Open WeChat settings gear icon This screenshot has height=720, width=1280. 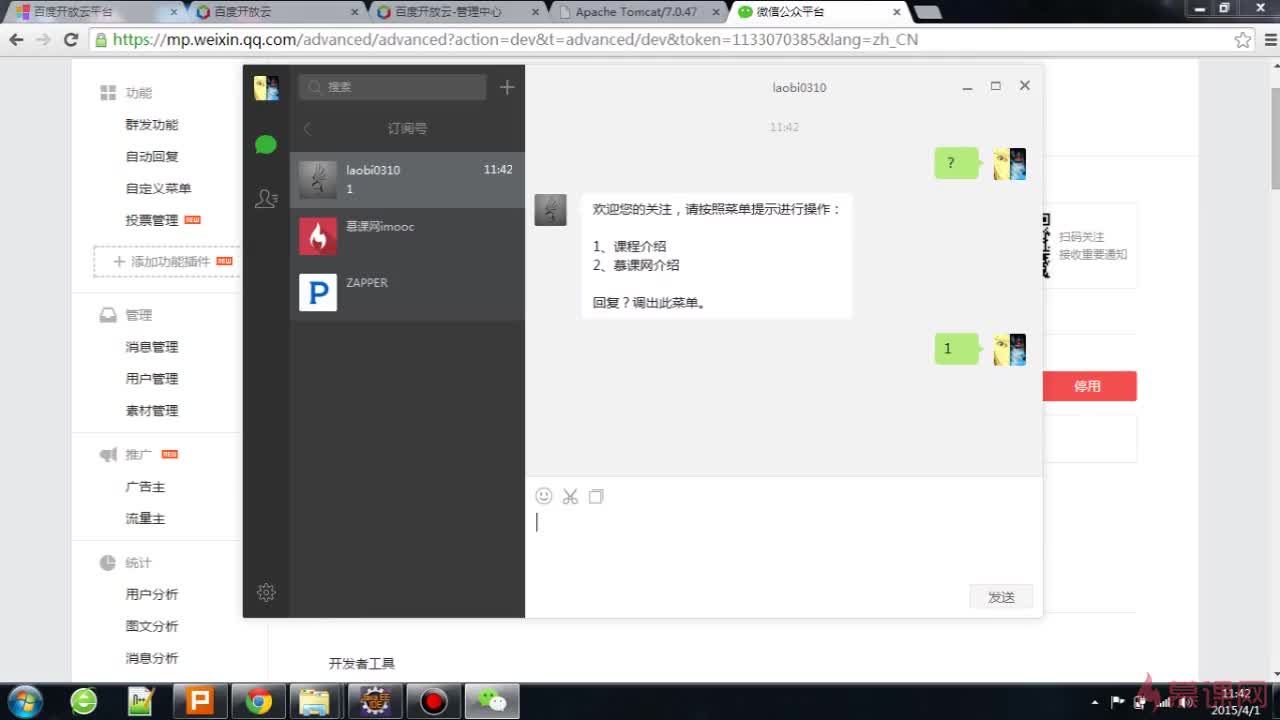[x=266, y=592]
